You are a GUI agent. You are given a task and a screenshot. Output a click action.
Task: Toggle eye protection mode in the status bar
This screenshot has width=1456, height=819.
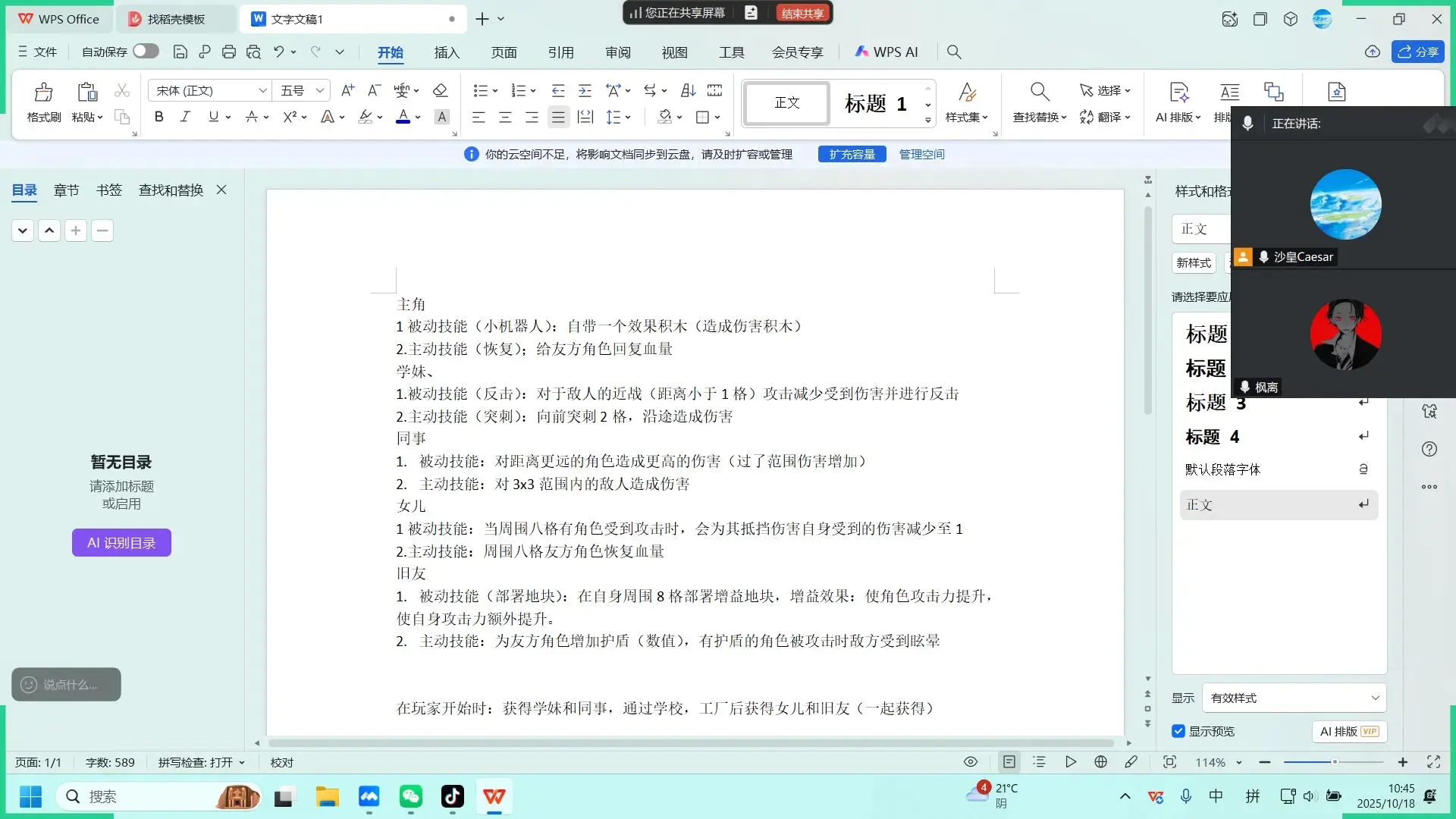(x=970, y=761)
